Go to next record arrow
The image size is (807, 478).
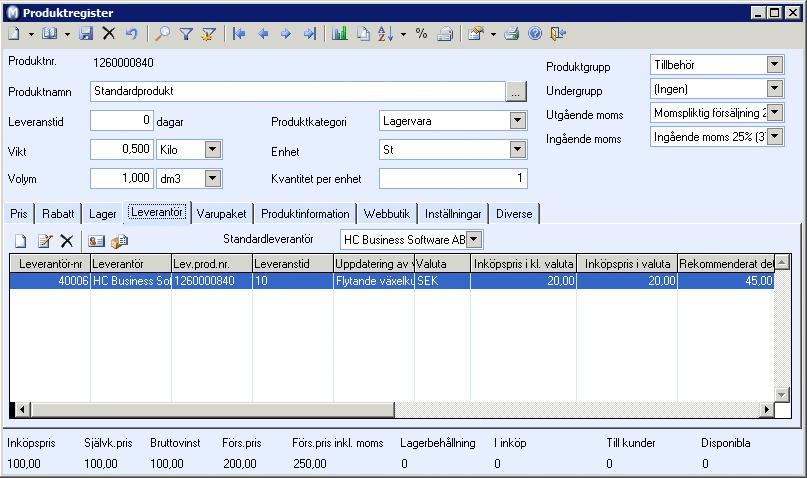coord(286,34)
